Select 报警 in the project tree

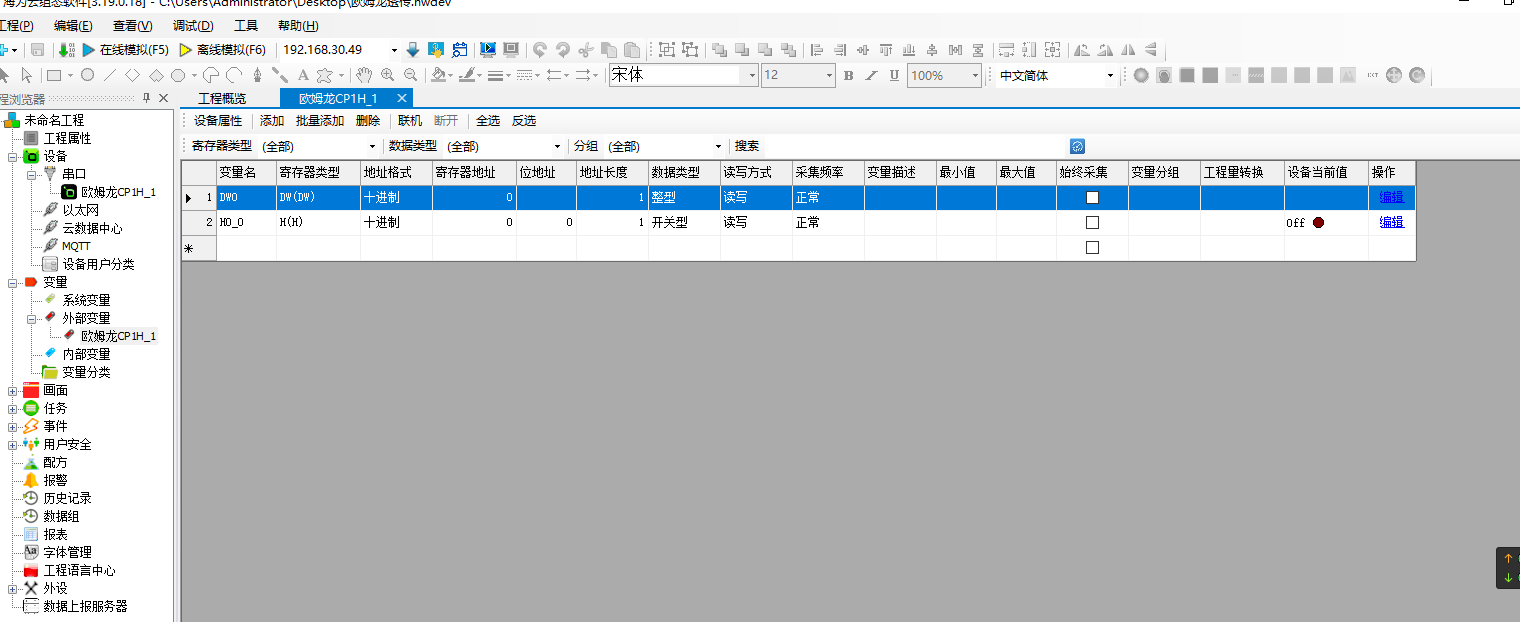pos(55,480)
